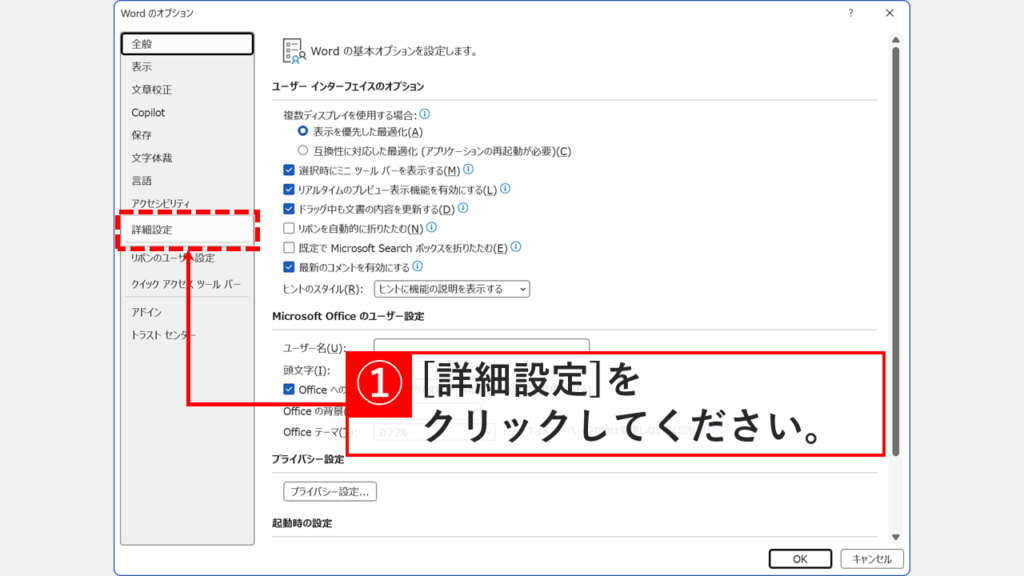Screen dimensions: 1024x576
Task: Open the アドイン category
Action: point(187,312)
